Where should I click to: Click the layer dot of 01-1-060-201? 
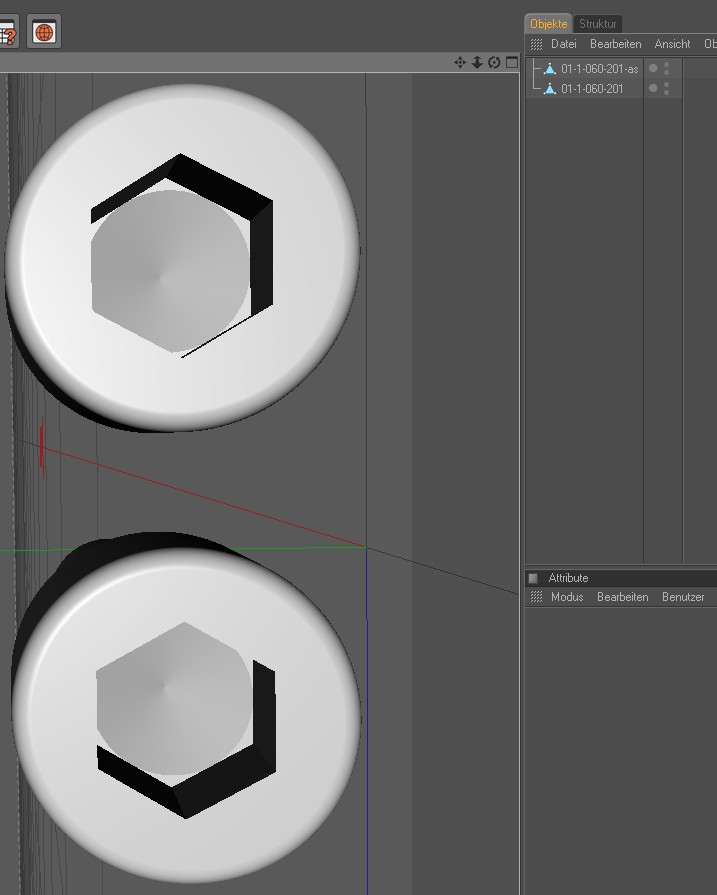[x=653, y=88]
